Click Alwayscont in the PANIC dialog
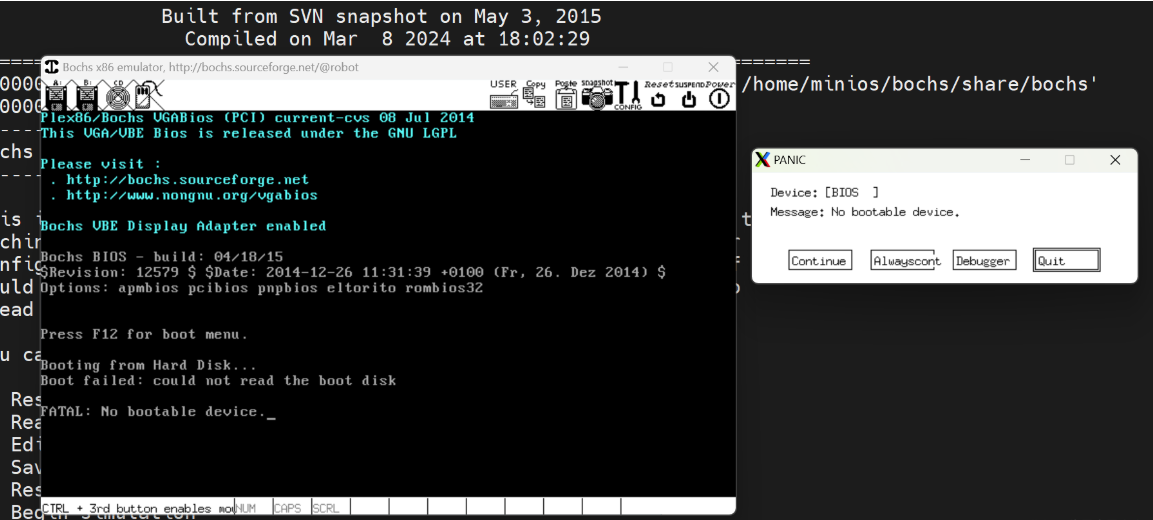 902,260
